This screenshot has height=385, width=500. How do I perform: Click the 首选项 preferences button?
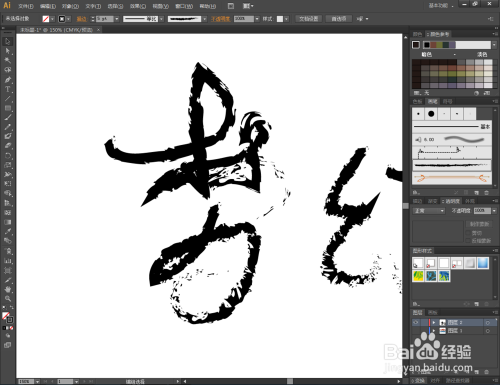coord(339,19)
